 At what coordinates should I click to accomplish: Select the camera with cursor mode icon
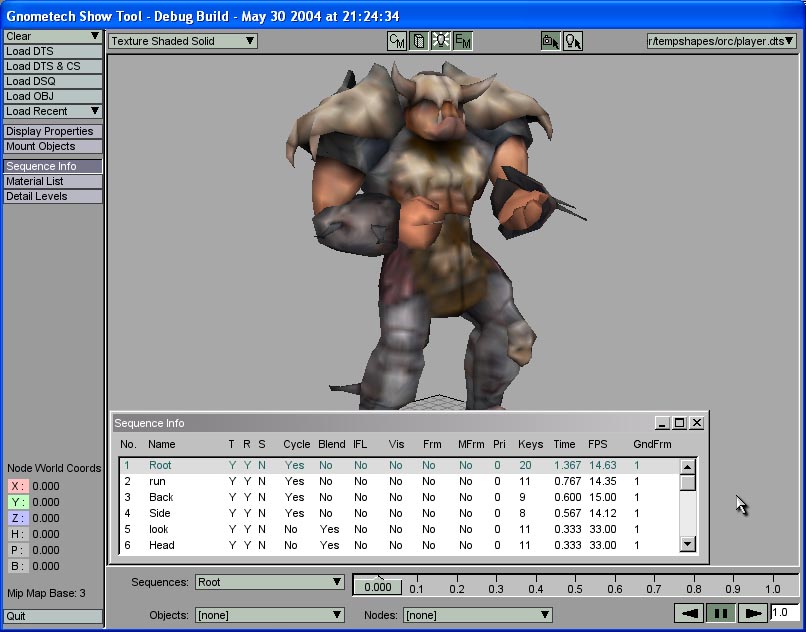(x=551, y=41)
